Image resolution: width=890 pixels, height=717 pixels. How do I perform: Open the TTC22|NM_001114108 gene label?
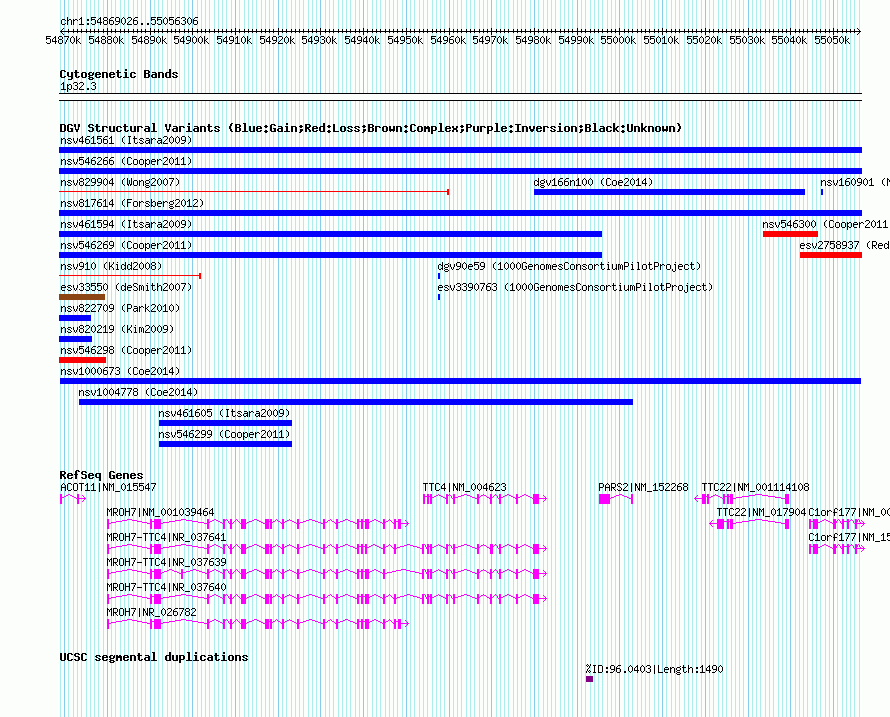(x=755, y=487)
